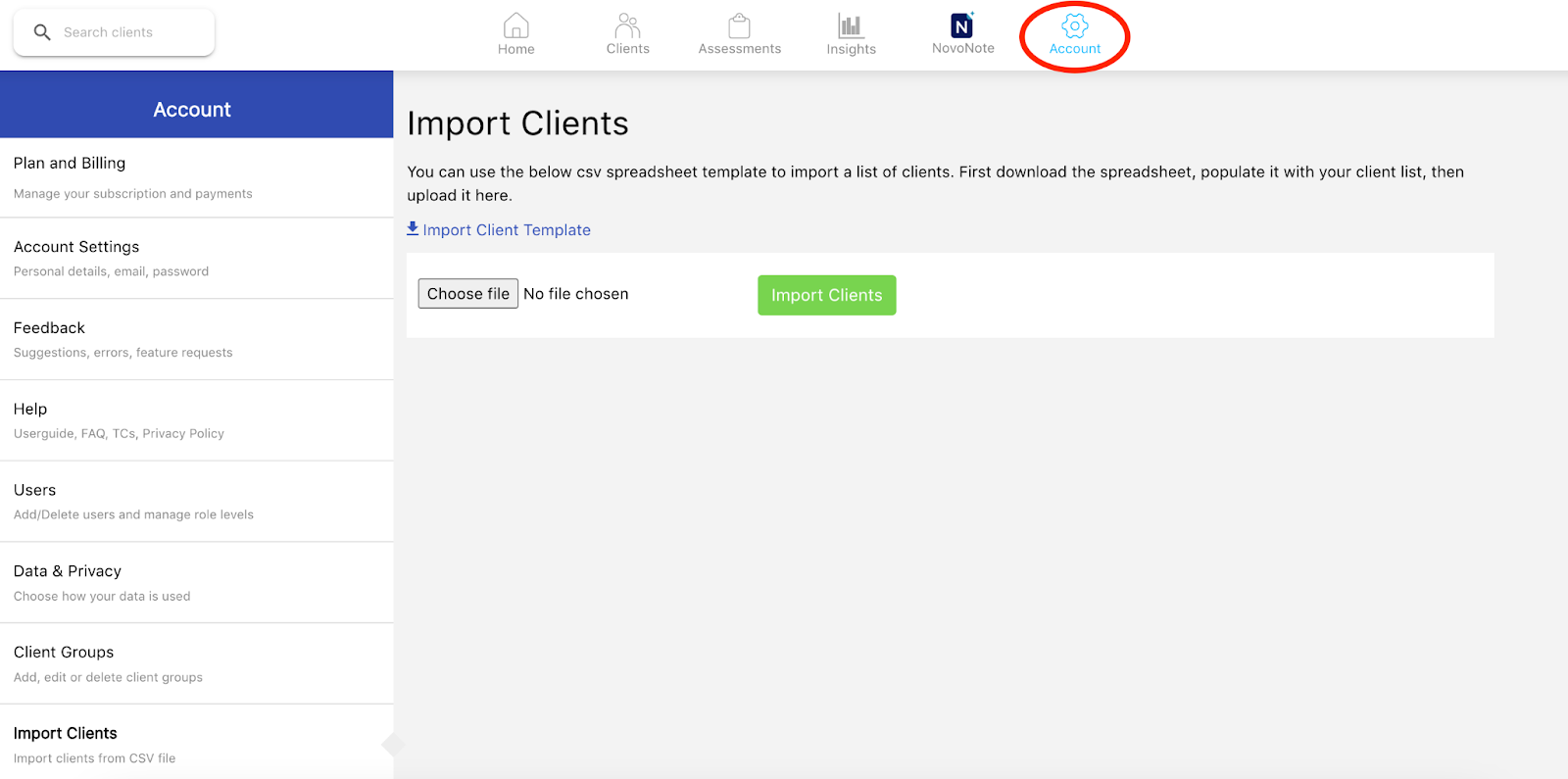This screenshot has width=1568, height=779.
Task: Open the NovoNote N icon
Action: coord(962,25)
